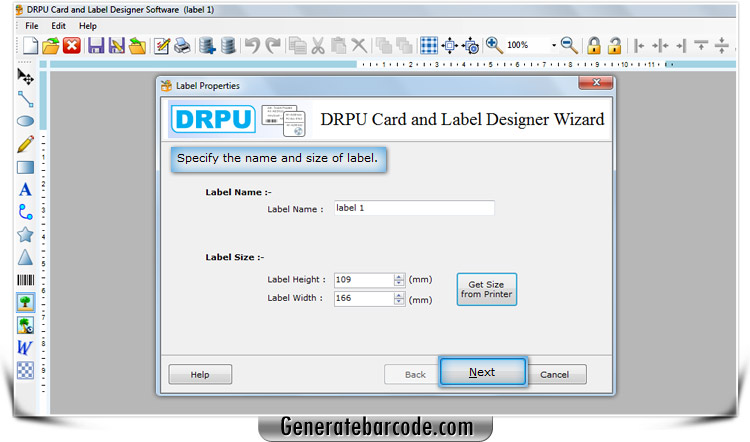Select the curve path drawing tool

pos(25,212)
